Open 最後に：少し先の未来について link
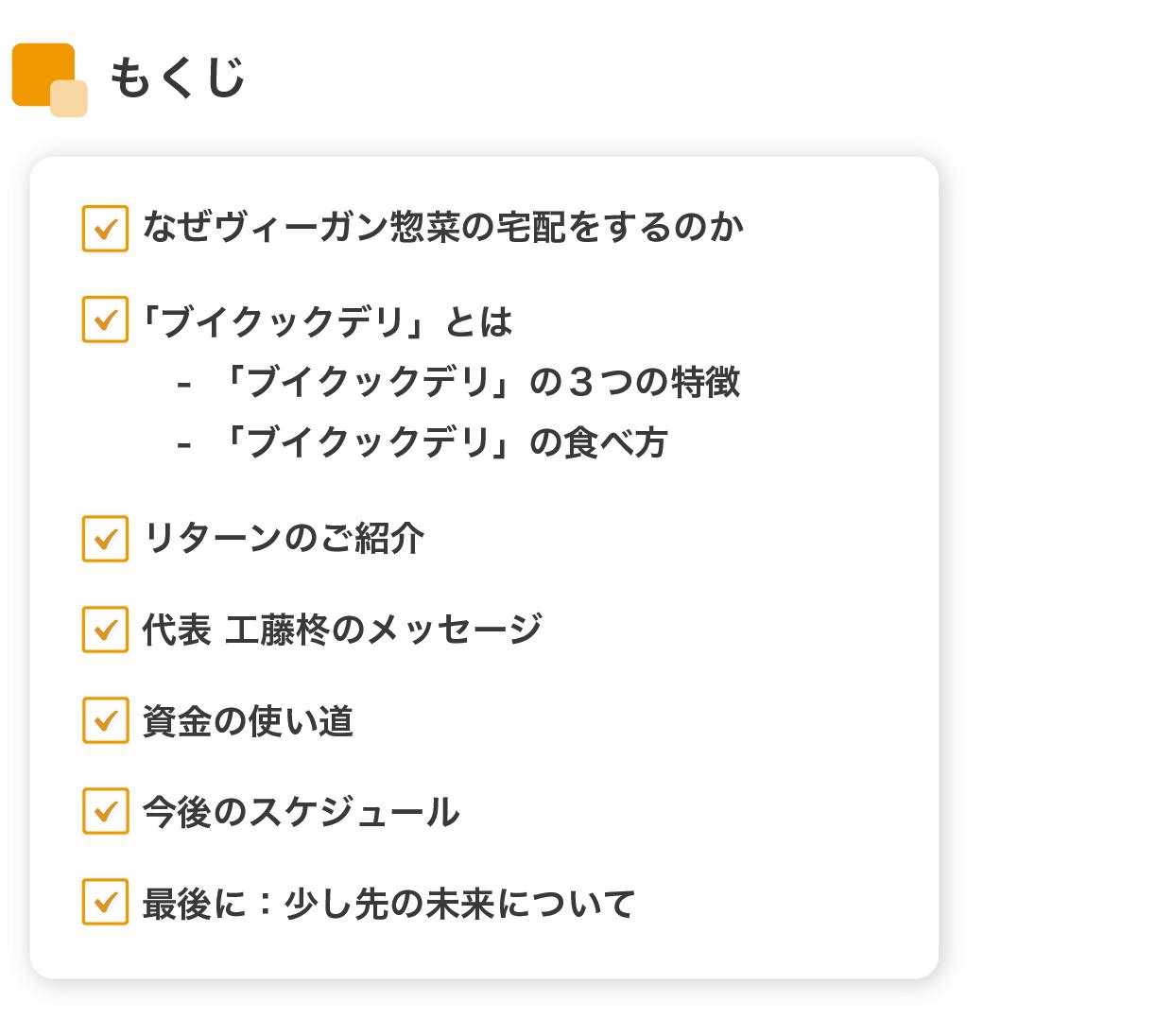Viewport: 1173px width, 1036px height. pyautogui.click(x=388, y=904)
